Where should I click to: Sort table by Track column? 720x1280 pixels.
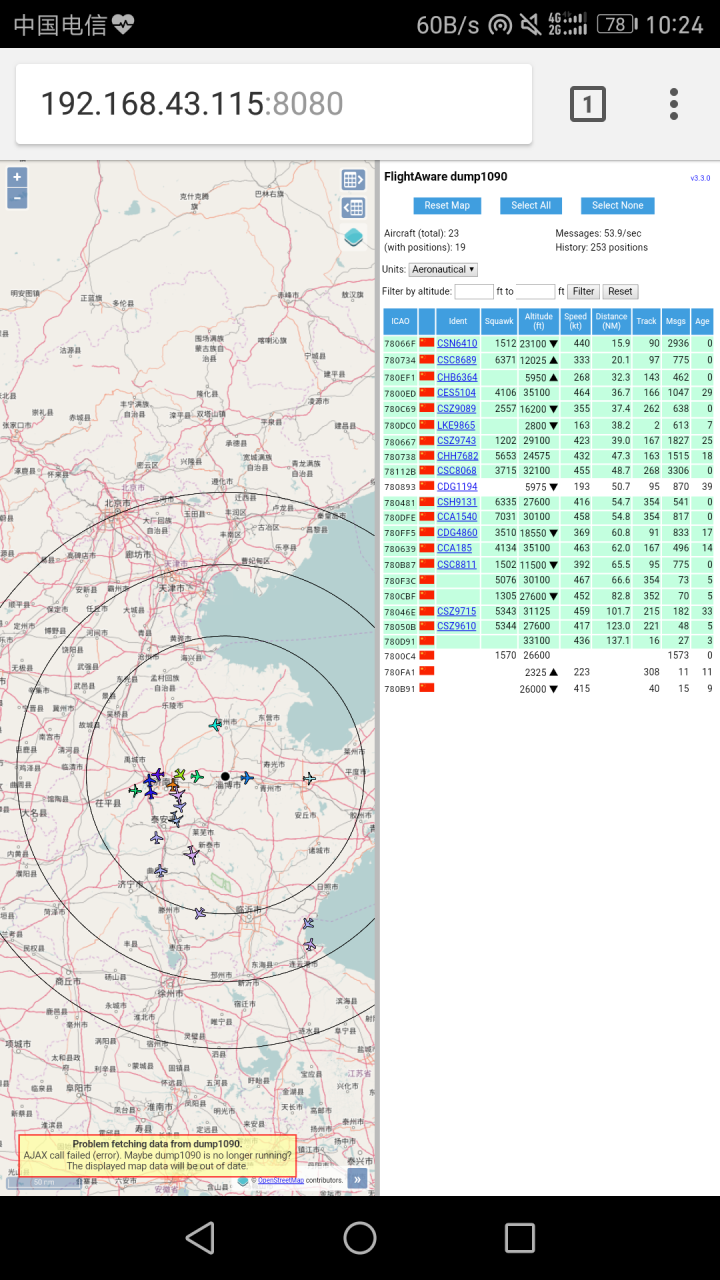click(646, 321)
